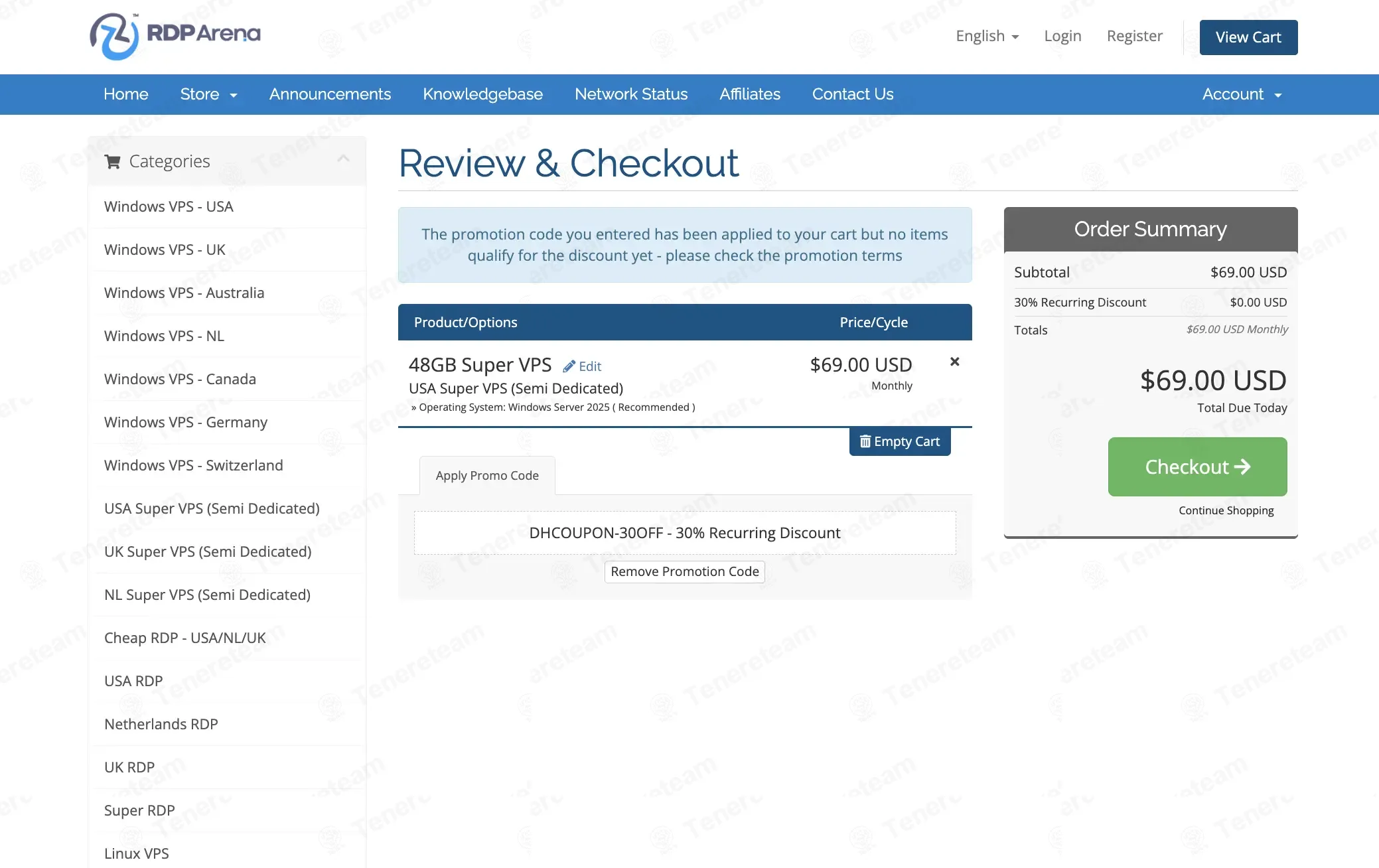Collapse the Categories panel chevron
The height and width of the screenshot is (868, 1379).
tap(343, 158)
